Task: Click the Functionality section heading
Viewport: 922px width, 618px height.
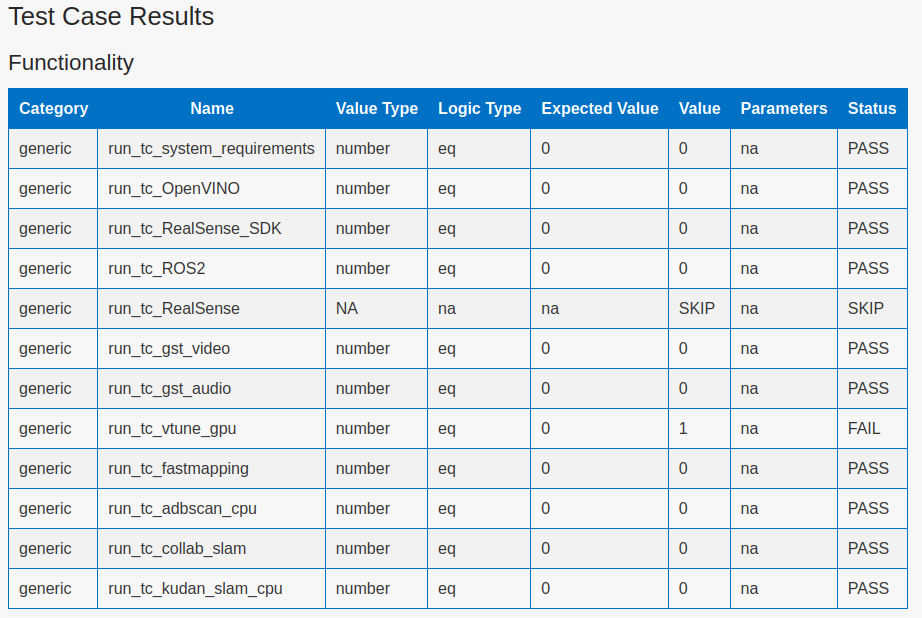Action: tap(71, 63)
